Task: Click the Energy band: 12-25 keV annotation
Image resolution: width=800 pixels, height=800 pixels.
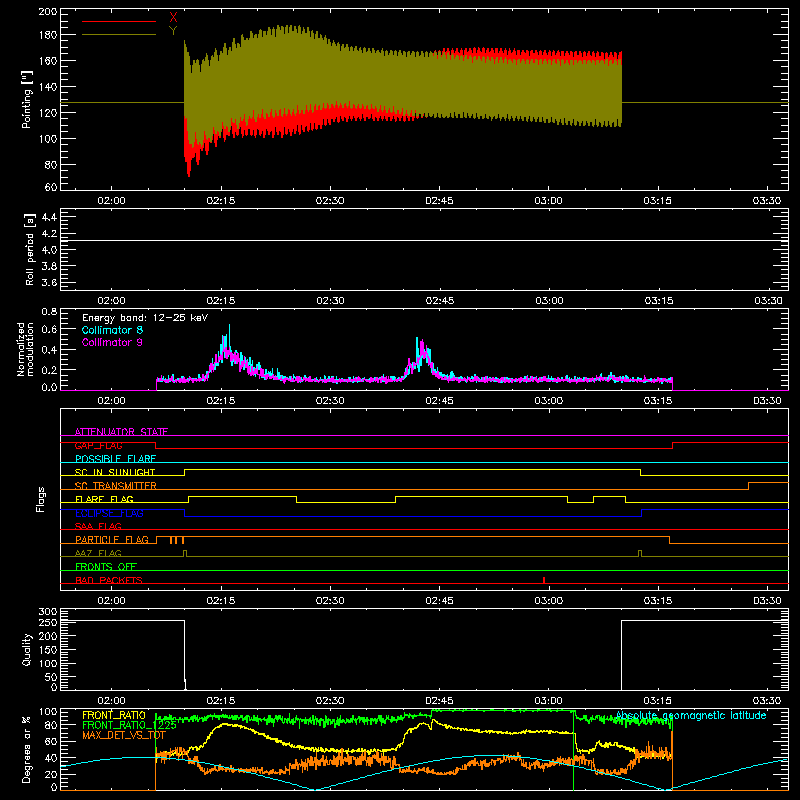Action: click(145, 318)
